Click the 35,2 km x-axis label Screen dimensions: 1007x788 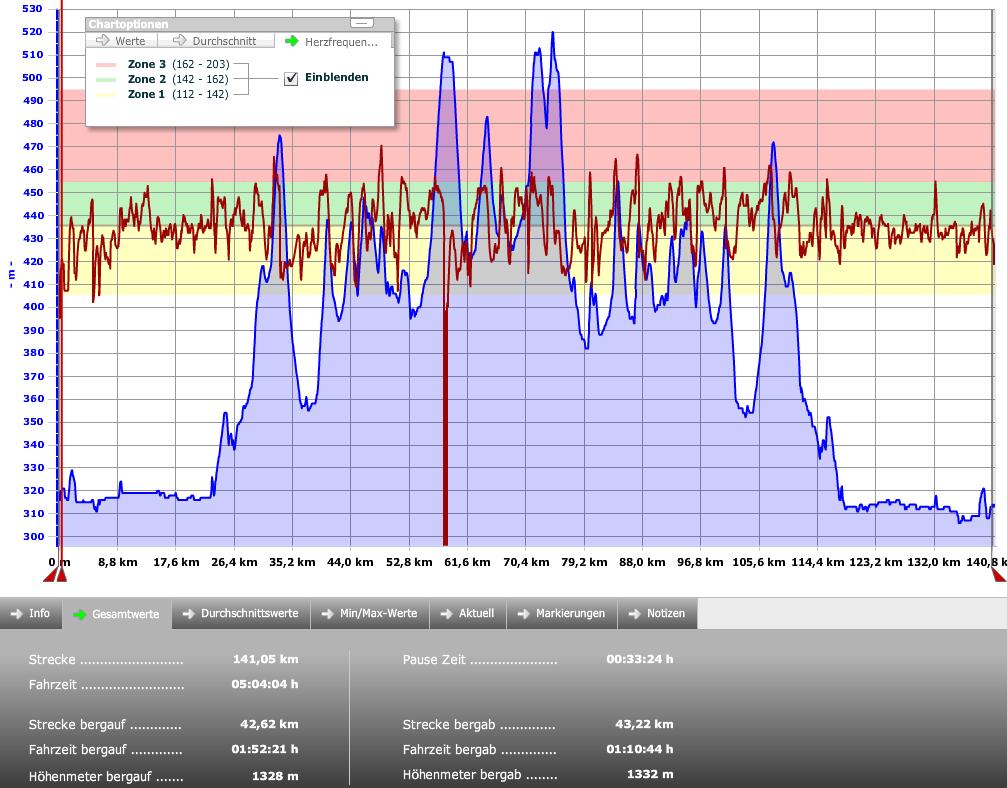pyautogui.click(x=292, y=562)
